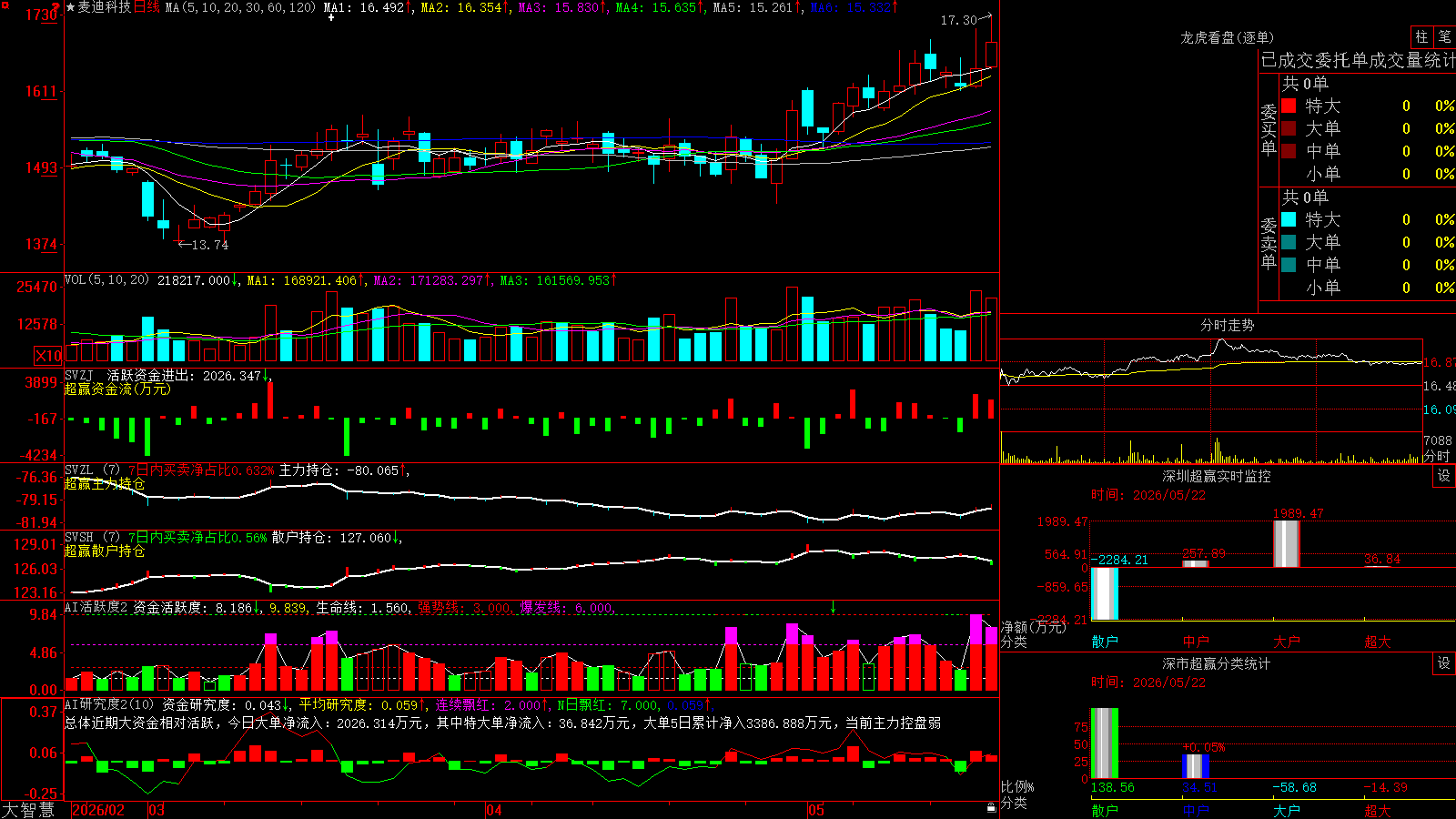The width and height of the screenshot is (1456, 819).
Task: Click the 1493 price axis label
Action: pos(41,167)
